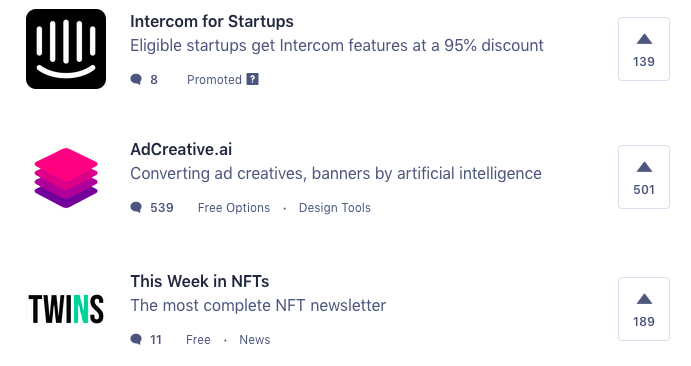
Task: Open the TWINS logo thumbnail
Action: [66, 309]
